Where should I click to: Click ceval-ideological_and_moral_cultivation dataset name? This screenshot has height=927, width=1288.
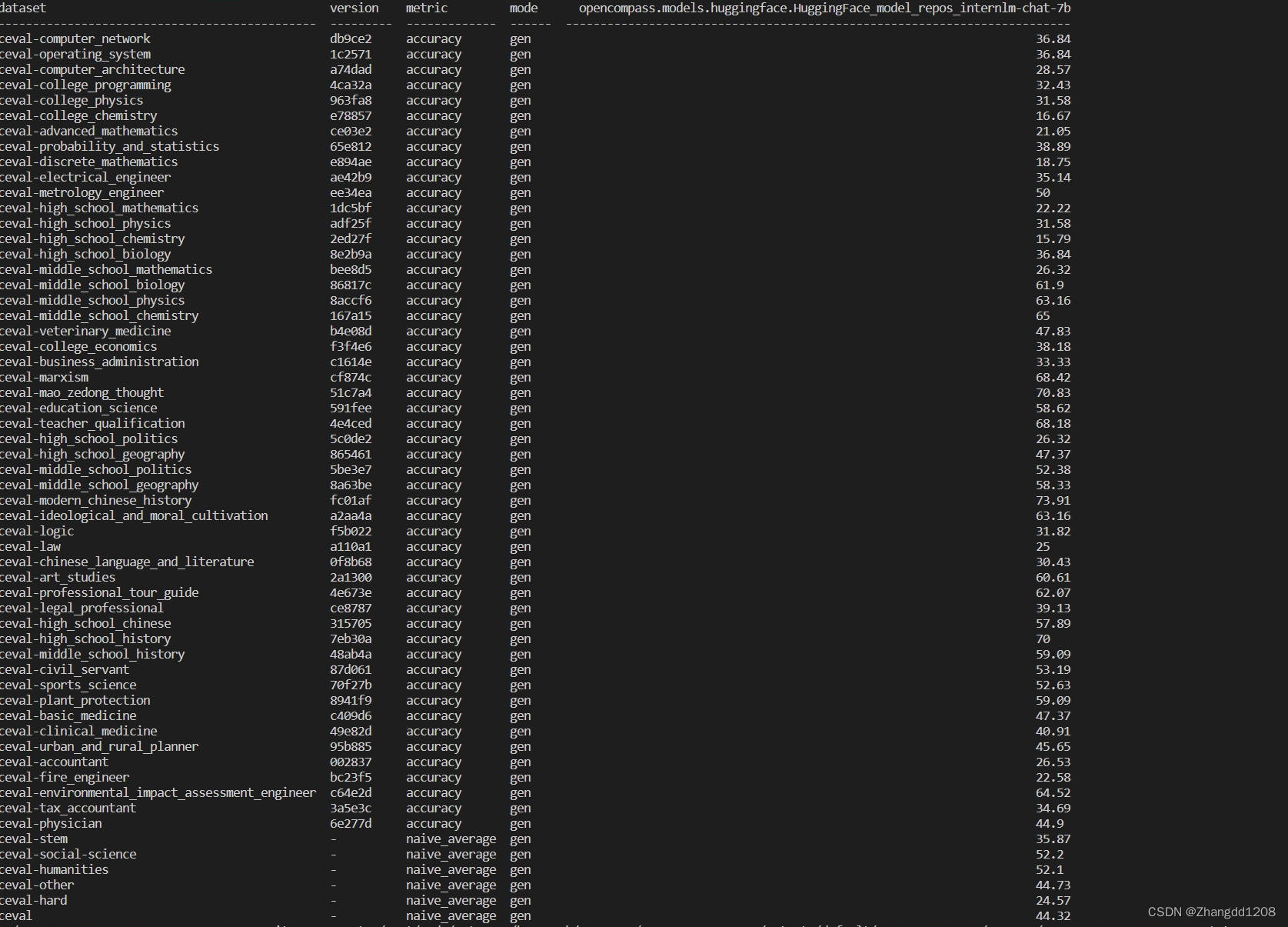tap(134, 515)
